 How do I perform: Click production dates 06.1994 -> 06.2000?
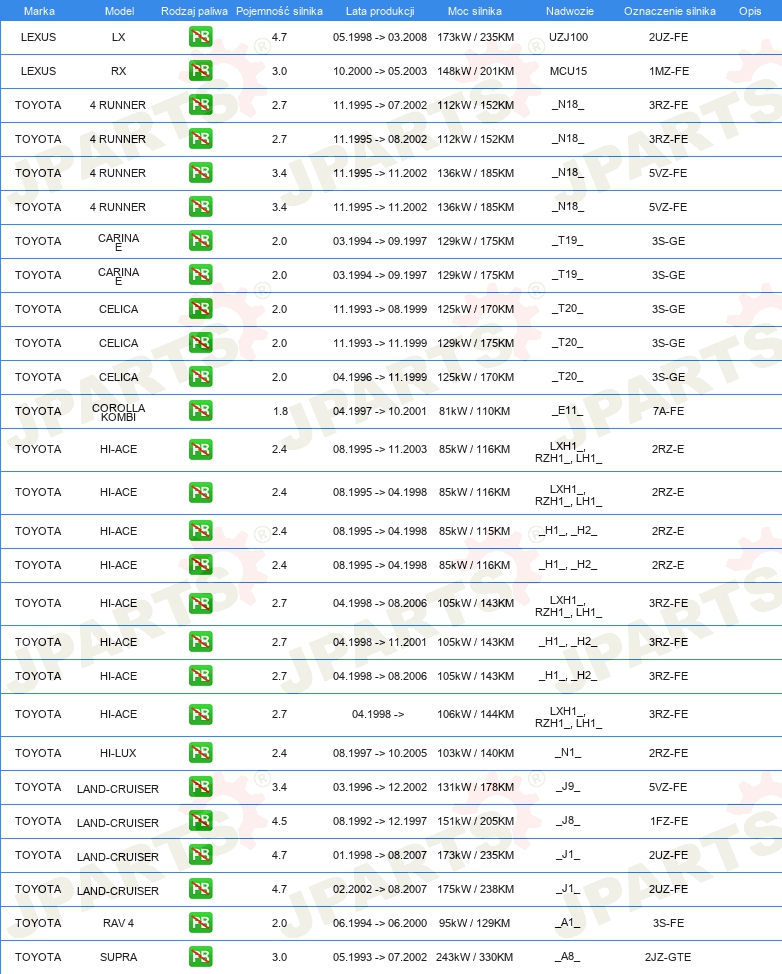coord(380,923)
